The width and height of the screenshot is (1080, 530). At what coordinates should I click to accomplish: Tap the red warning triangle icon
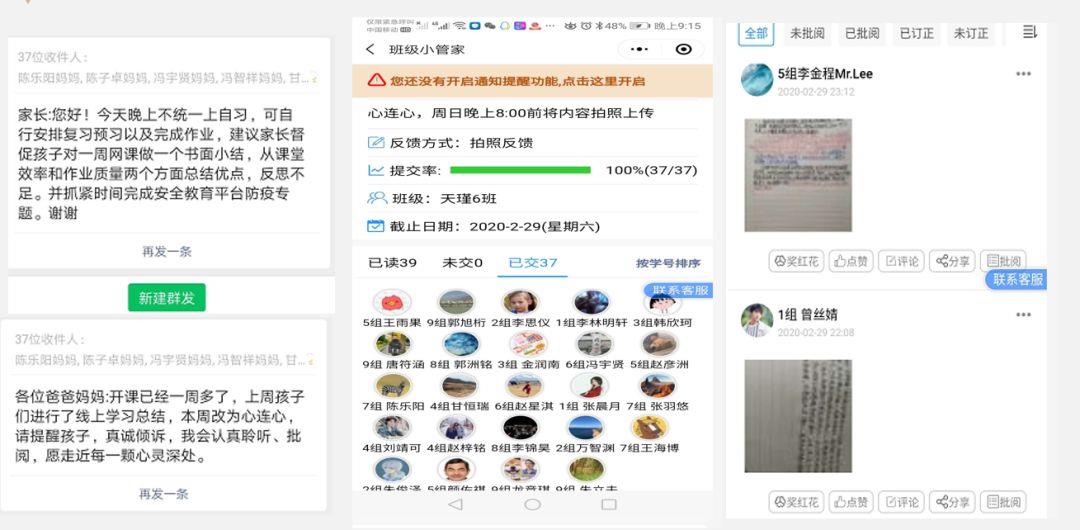click(x=376, y=81)
